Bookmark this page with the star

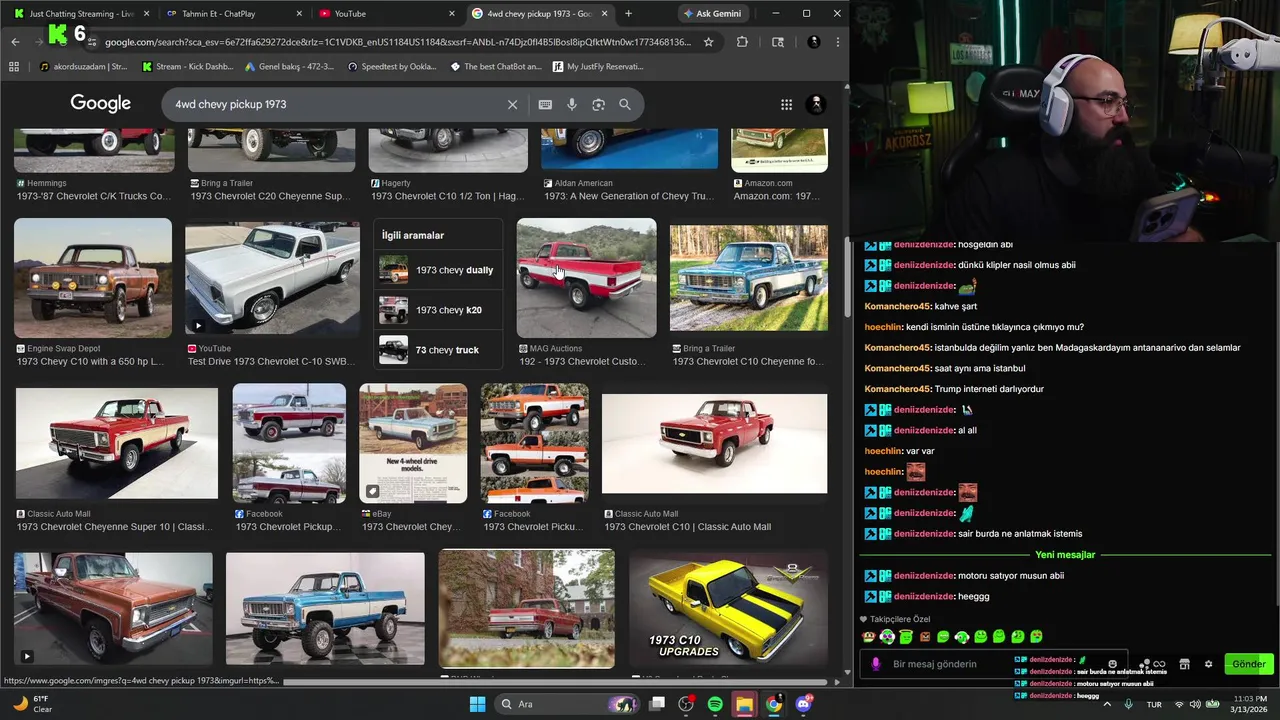click(708, 42)
